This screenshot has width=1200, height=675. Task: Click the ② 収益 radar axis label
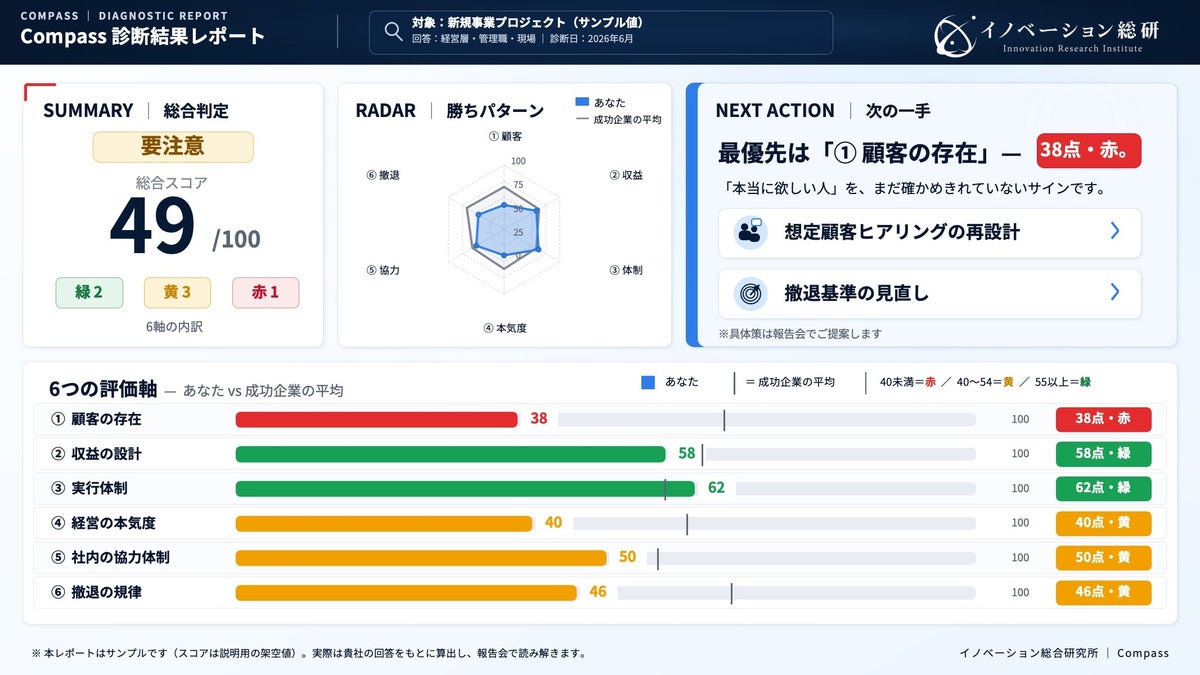[x=626, y=175]
